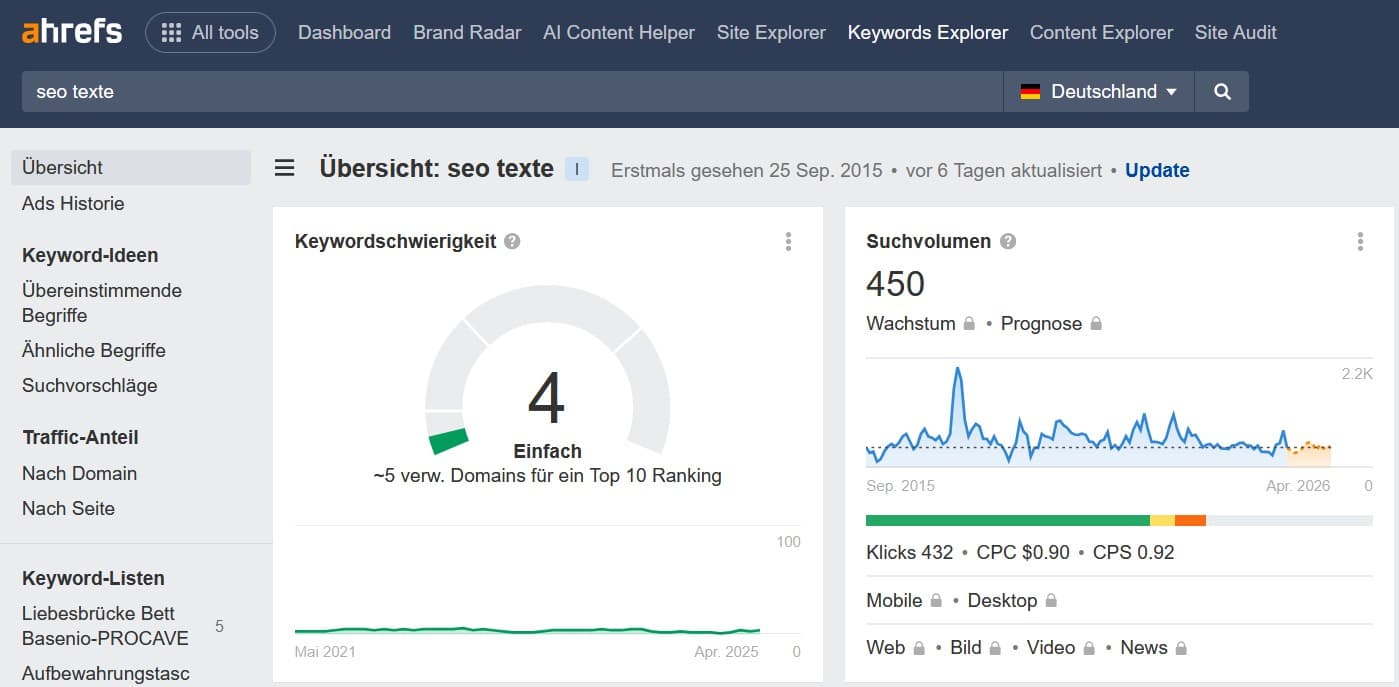The width and height of the screenshot is (1399, 687).
Task: Select Keywords Explorer tab
Action: click(928, 32)
